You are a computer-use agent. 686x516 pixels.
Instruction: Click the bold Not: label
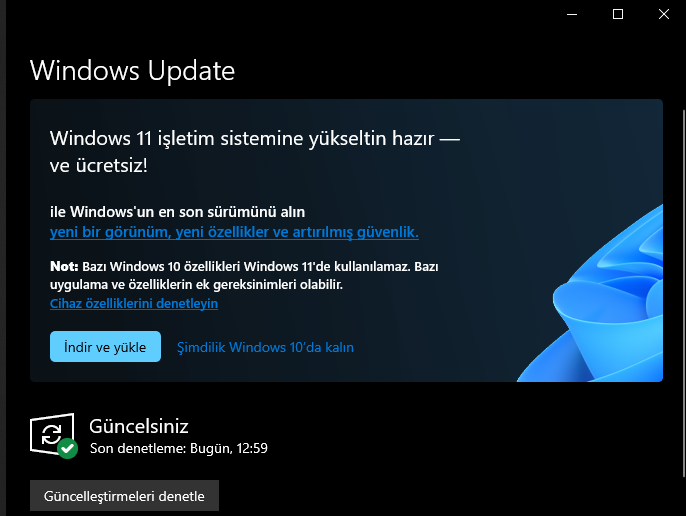coord(64,266)
